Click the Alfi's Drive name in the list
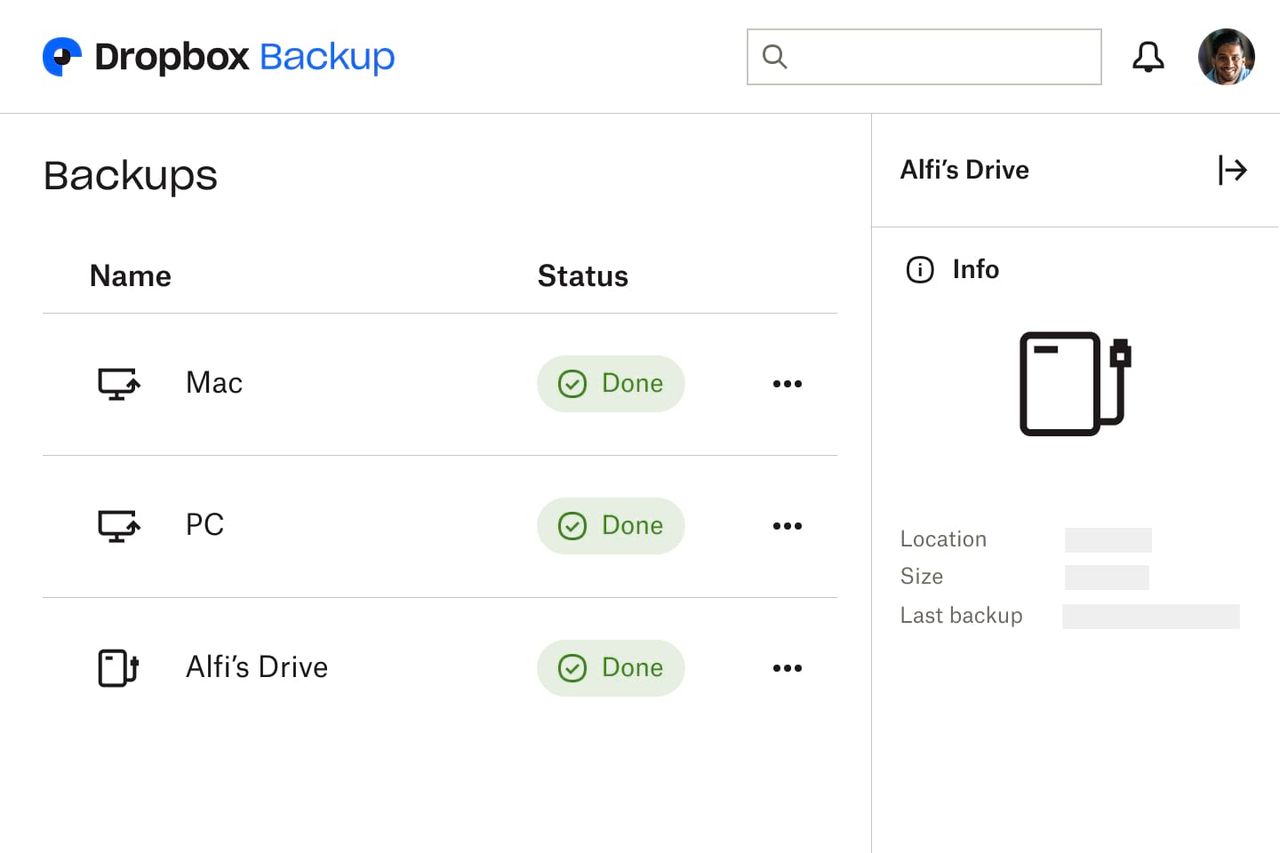This screenshot has width=1280, height=853. click(x=256, y=667)
